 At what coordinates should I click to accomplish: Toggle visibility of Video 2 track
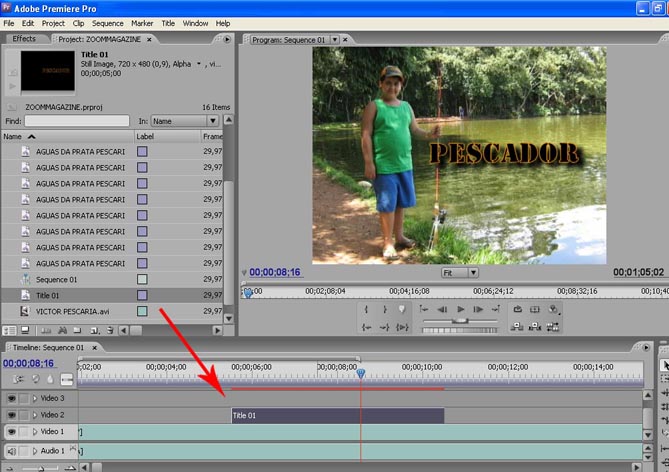(12, 415)
